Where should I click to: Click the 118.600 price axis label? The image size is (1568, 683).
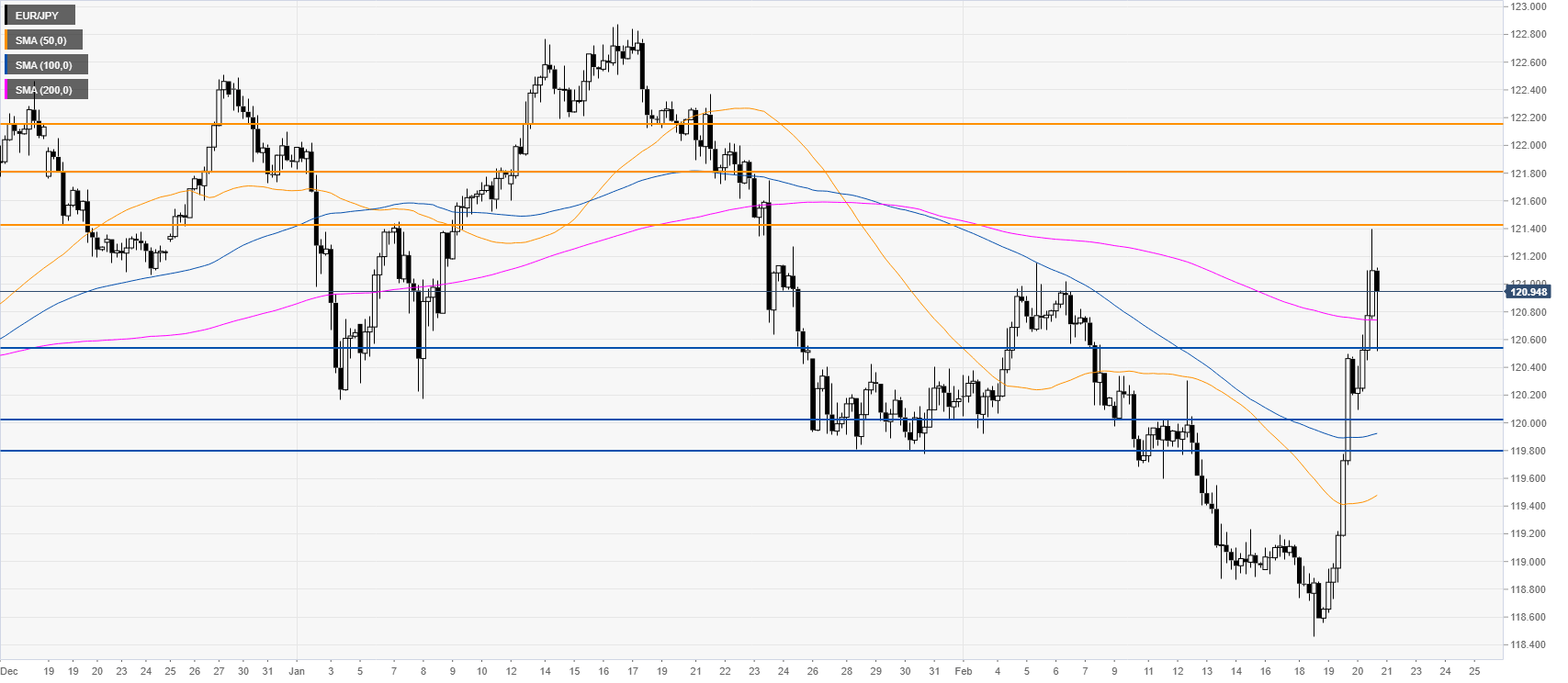coord(1529,617)
